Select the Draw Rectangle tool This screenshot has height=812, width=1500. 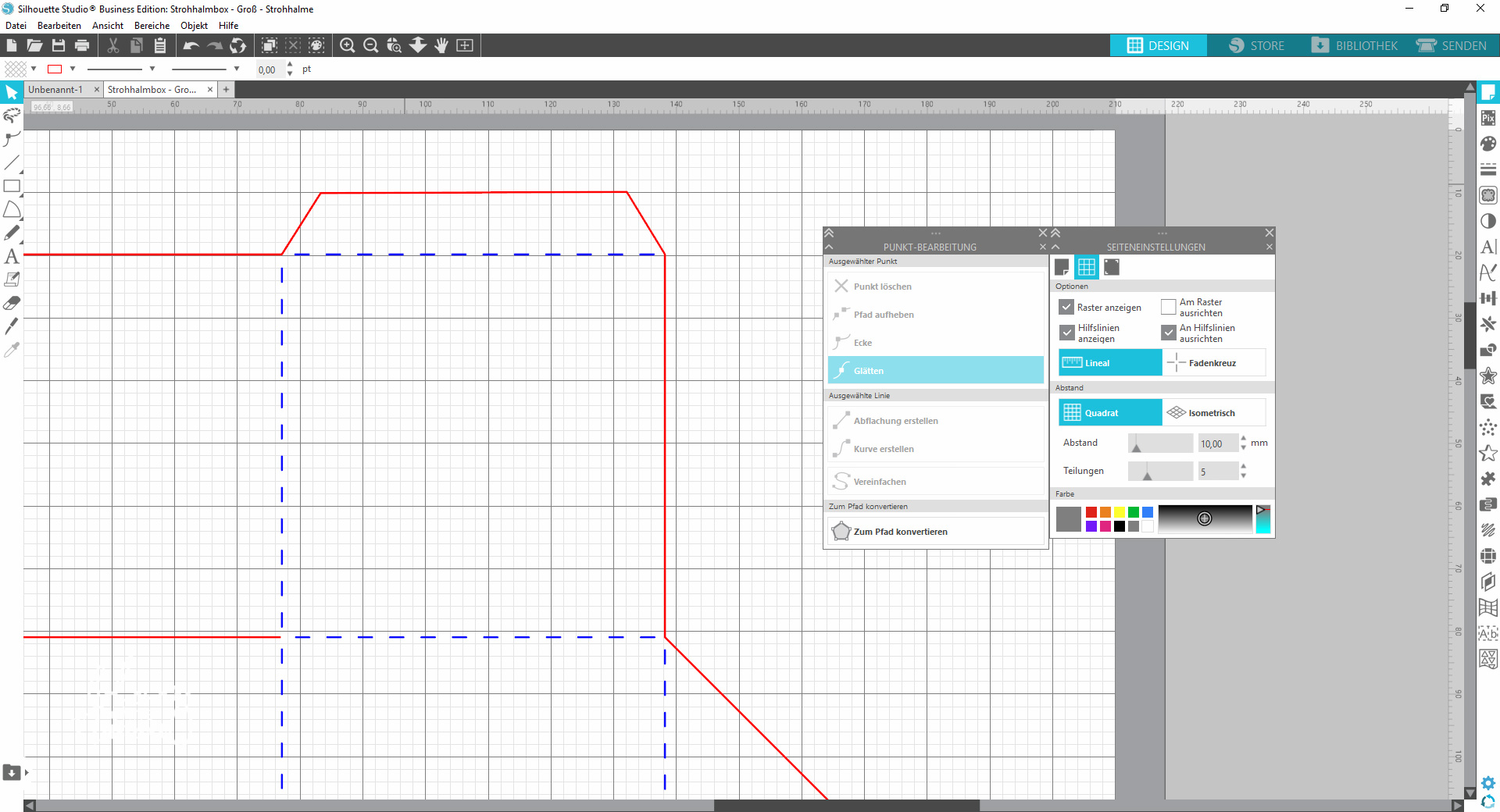click(x=12, y=187)
